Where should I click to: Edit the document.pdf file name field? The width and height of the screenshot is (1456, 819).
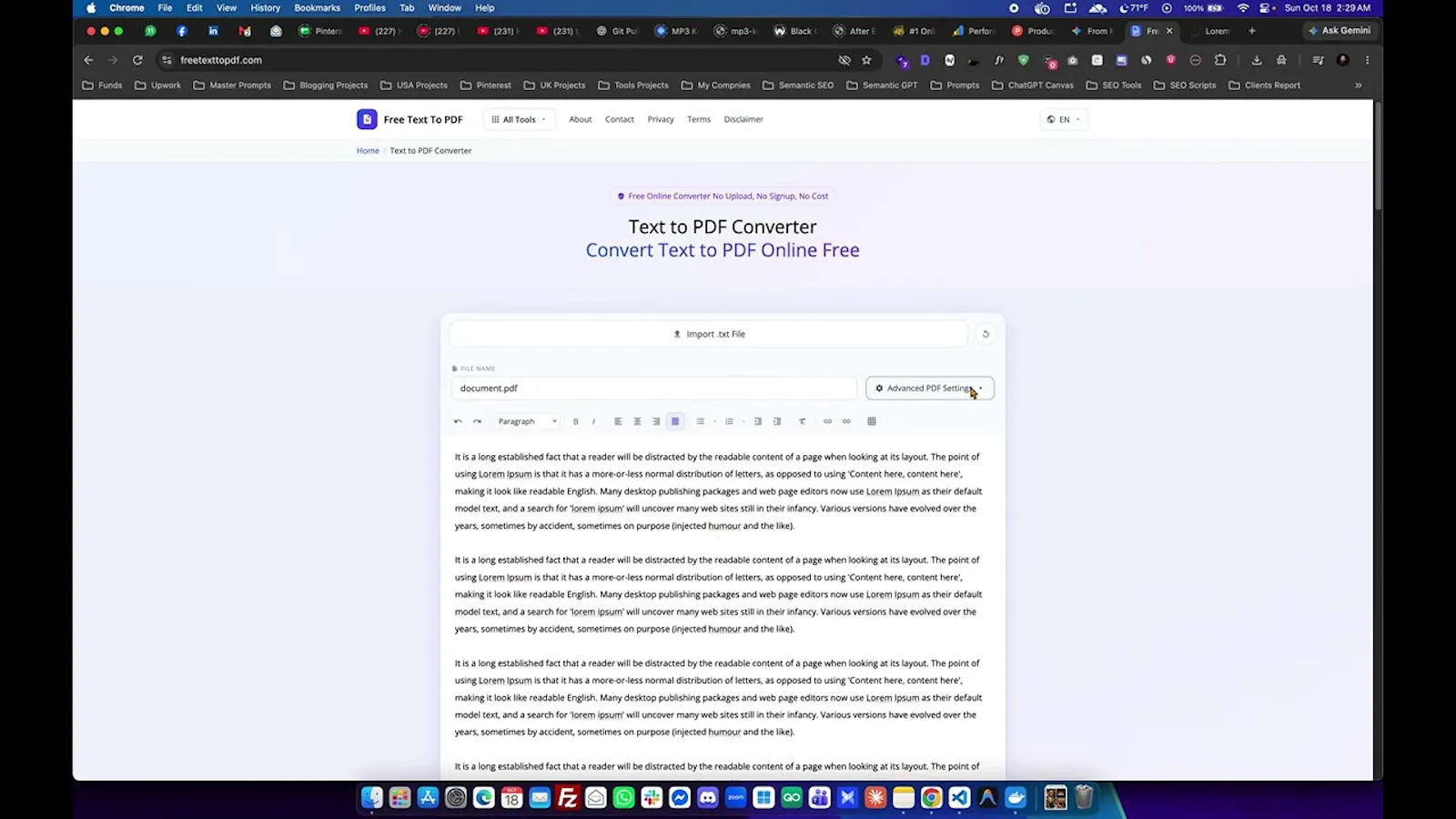point(653,389)
